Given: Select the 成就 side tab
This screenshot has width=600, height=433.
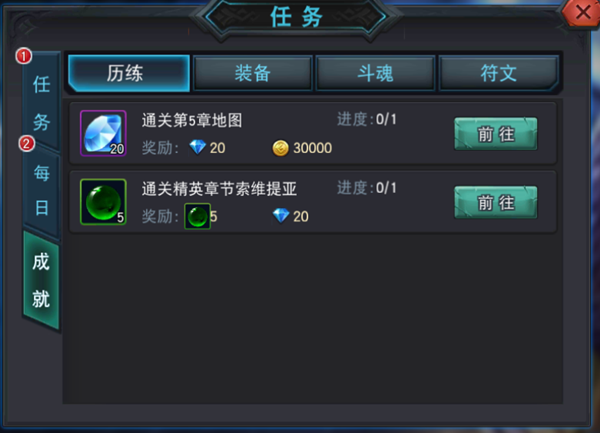Looking at the screenshot, I should (x=41, y=280).
